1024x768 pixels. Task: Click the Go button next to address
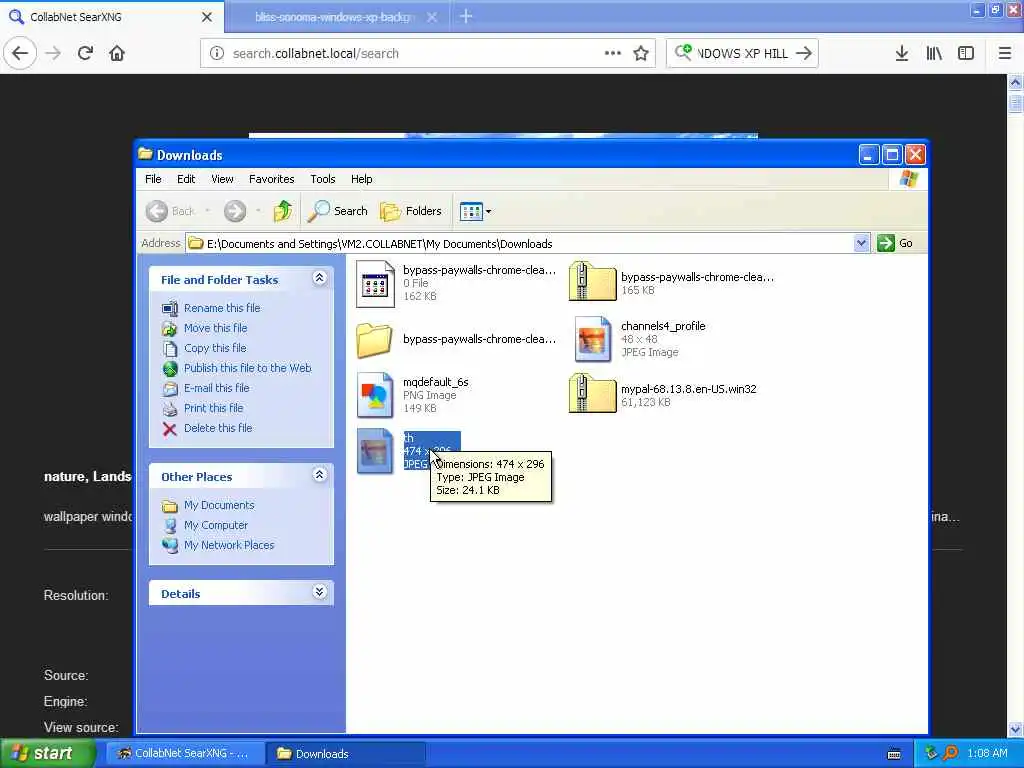click(x=895, y=243)
